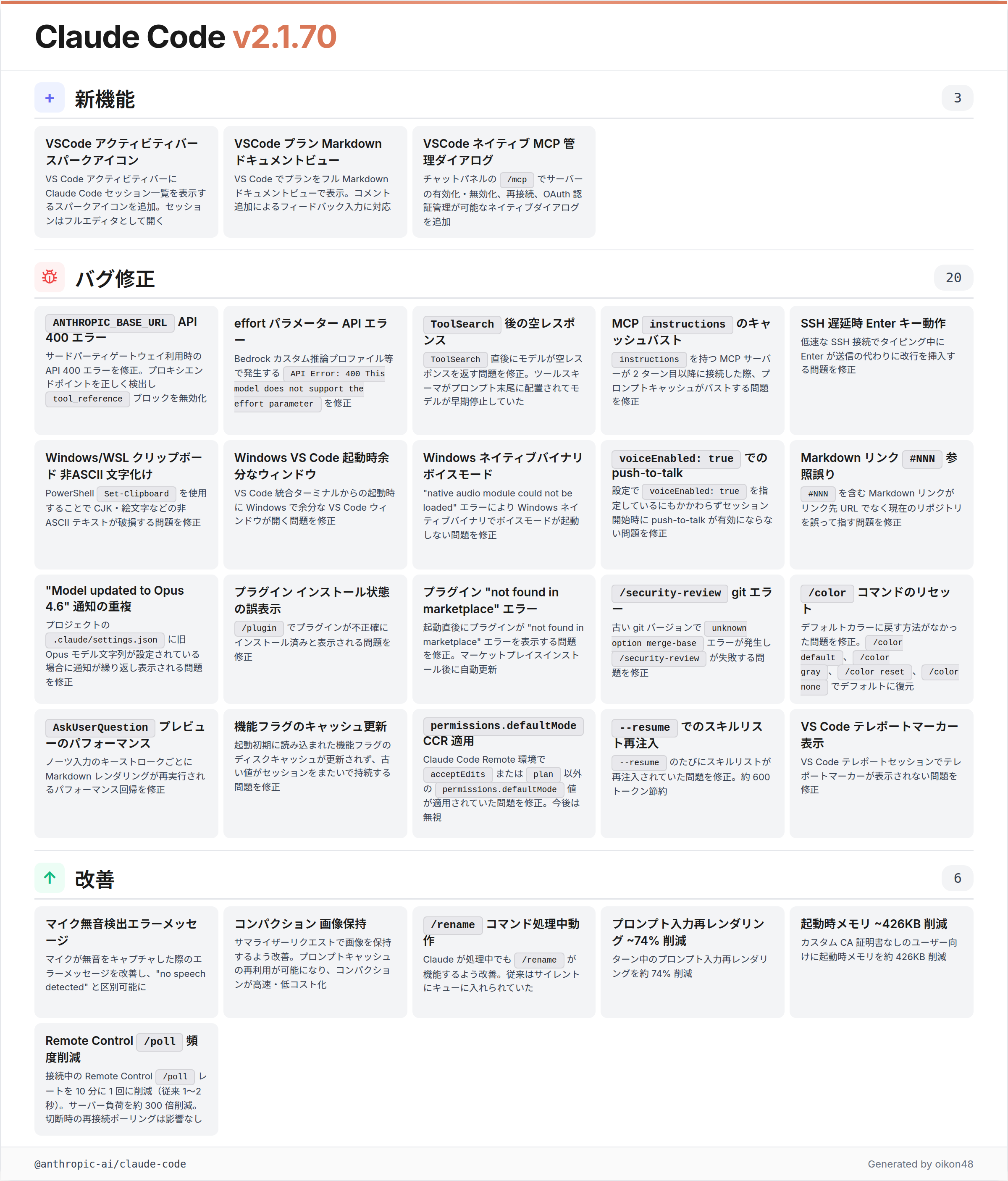Click the Claude Code v2.1.70 title

(186, 37)
